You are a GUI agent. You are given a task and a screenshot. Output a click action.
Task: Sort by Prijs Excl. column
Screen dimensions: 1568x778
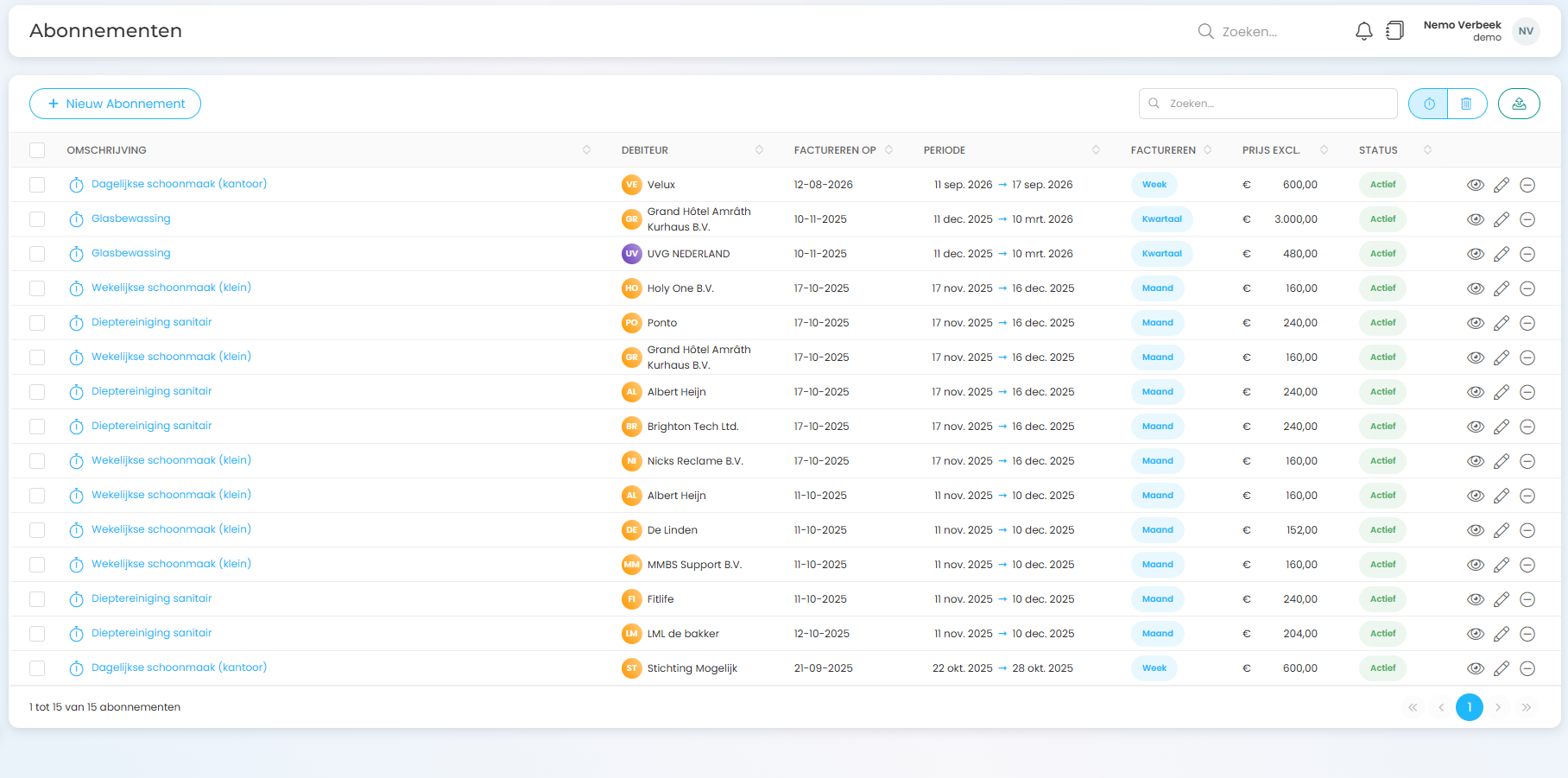1324,150
